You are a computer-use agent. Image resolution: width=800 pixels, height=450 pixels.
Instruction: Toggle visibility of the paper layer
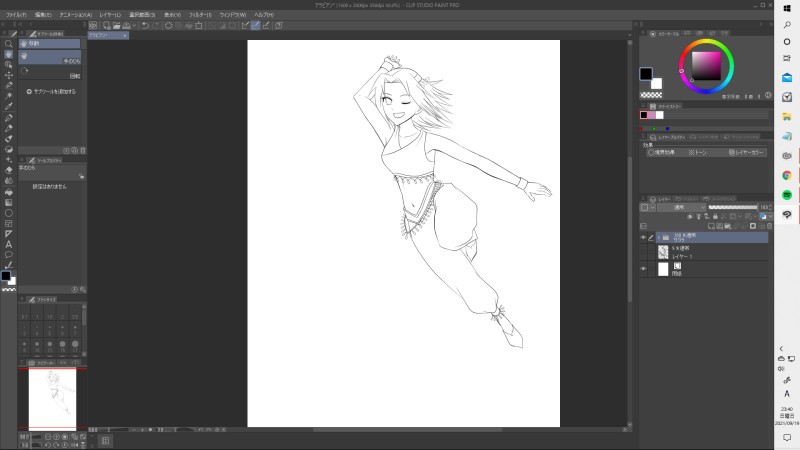(x=644, y=270)
